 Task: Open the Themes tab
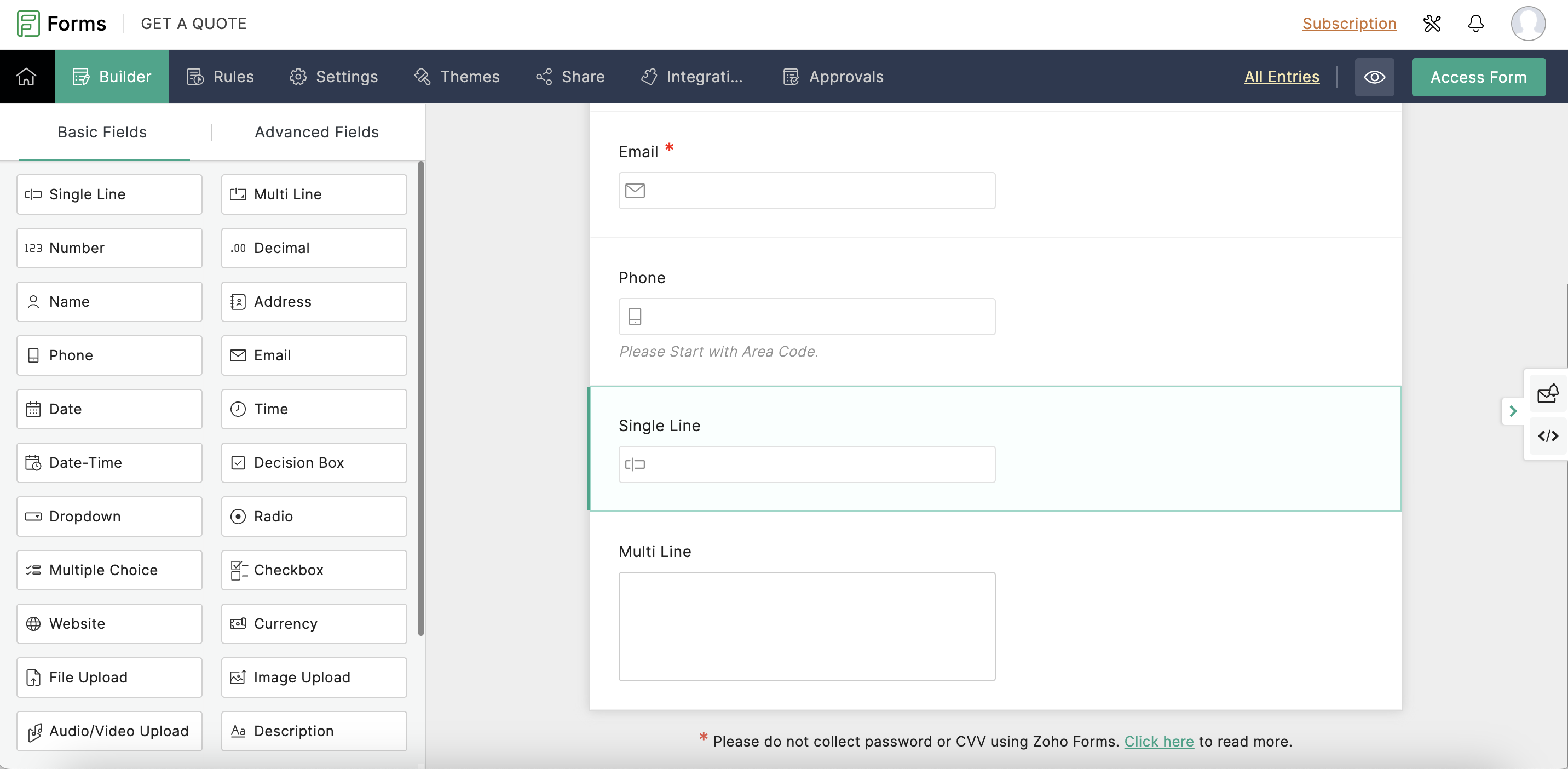(x=457, y=77)
